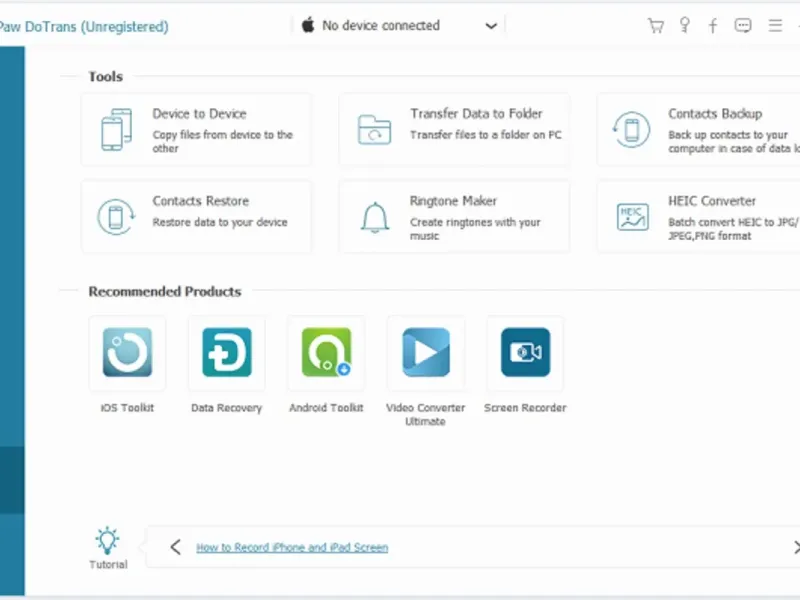Open Contacts Restore title
The height and width of the screenshot is (600, 800).
201,201
